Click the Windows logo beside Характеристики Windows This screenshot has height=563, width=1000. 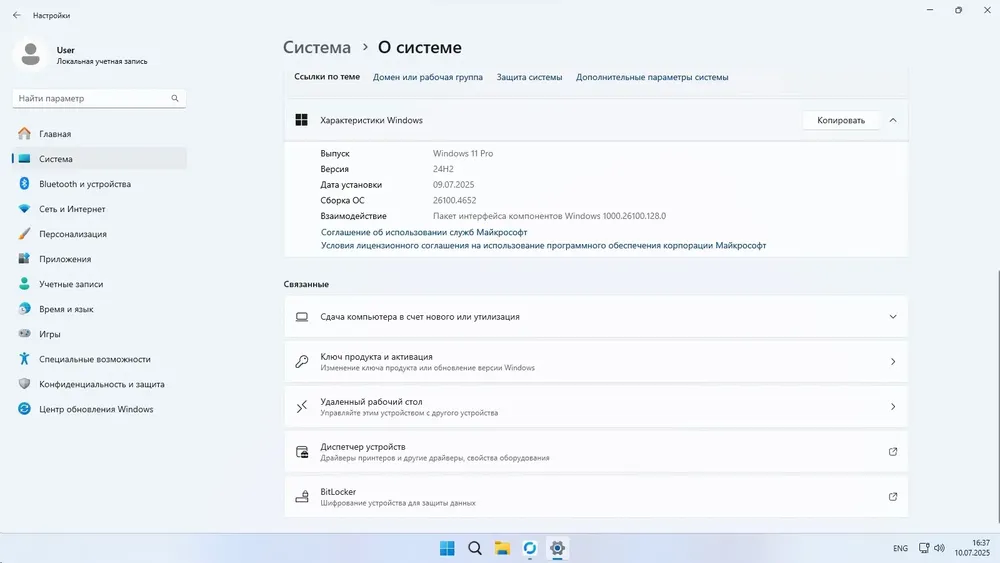coord(302,120)
